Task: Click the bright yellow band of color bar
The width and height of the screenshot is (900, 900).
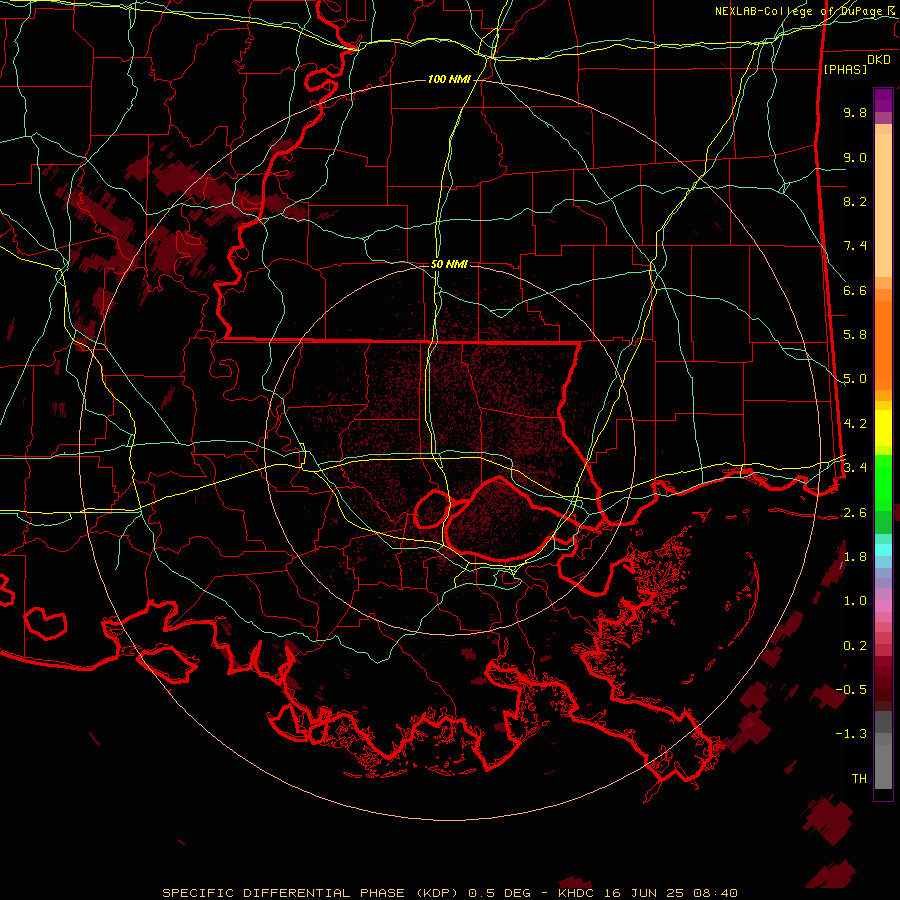Action: (x=883, y=428)
